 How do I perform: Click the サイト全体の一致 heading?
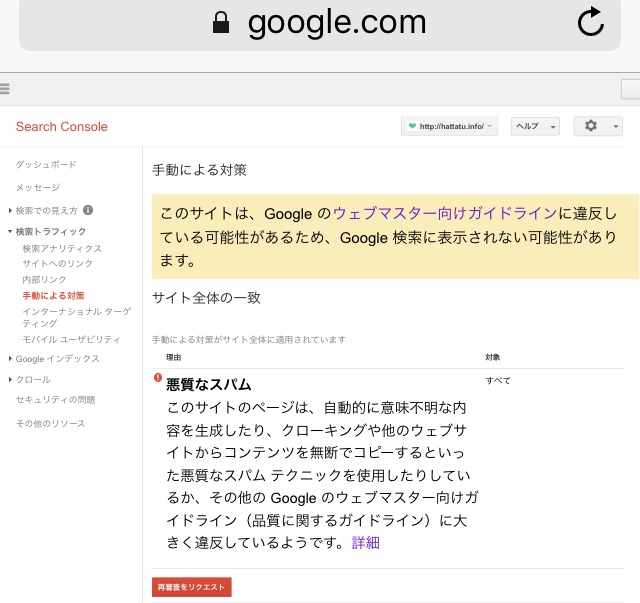coord(206,298)
